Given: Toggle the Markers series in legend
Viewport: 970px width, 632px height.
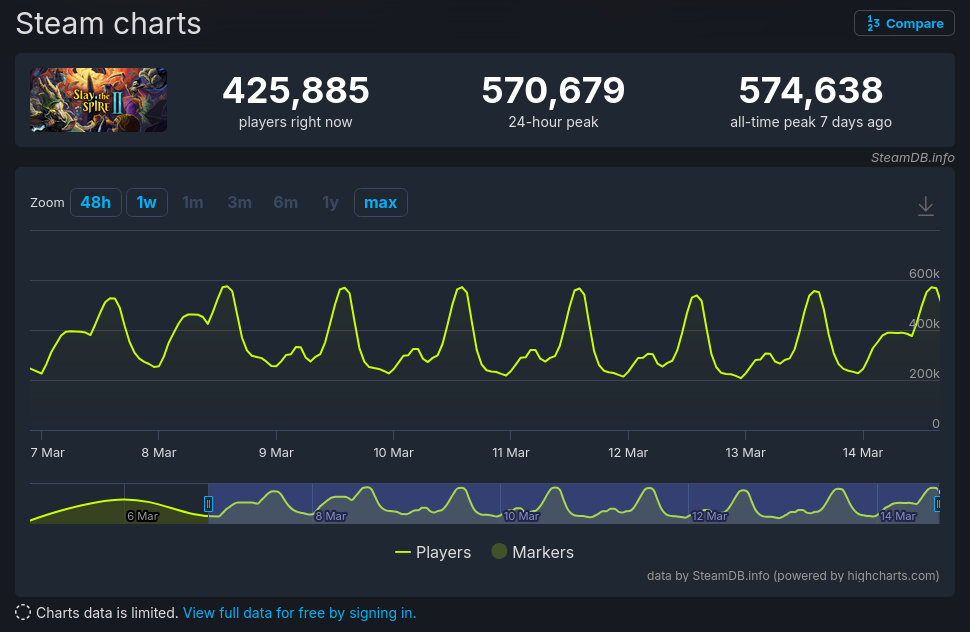Looking at the screenshot, I should [533, 552].
